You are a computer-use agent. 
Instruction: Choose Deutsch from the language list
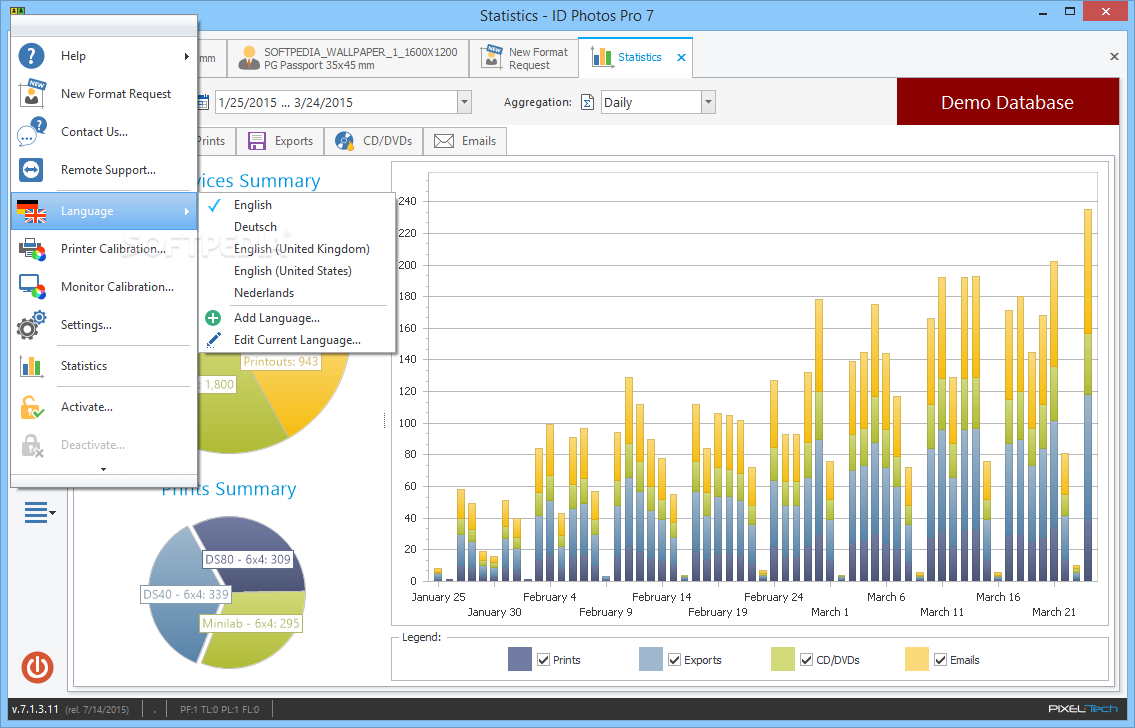[297, 227]
